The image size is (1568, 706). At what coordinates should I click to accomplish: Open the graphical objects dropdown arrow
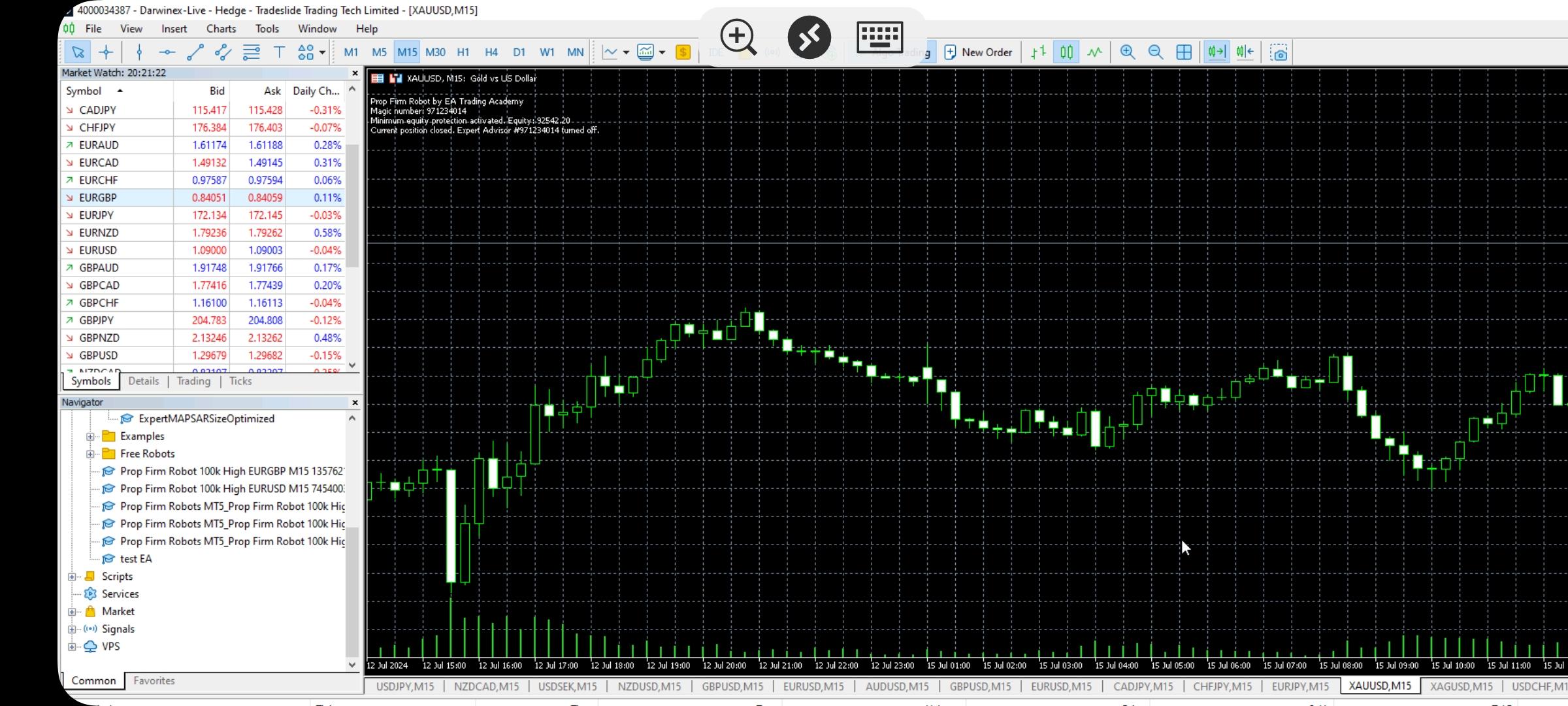point(322,52)
